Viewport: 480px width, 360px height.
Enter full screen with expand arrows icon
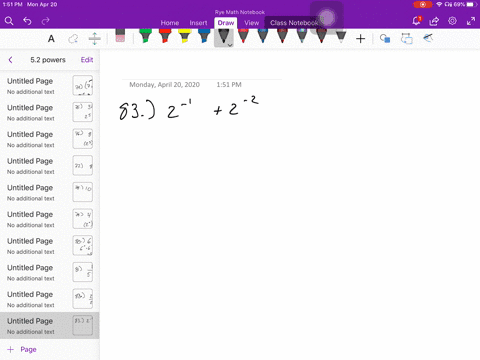coord(471,21)
